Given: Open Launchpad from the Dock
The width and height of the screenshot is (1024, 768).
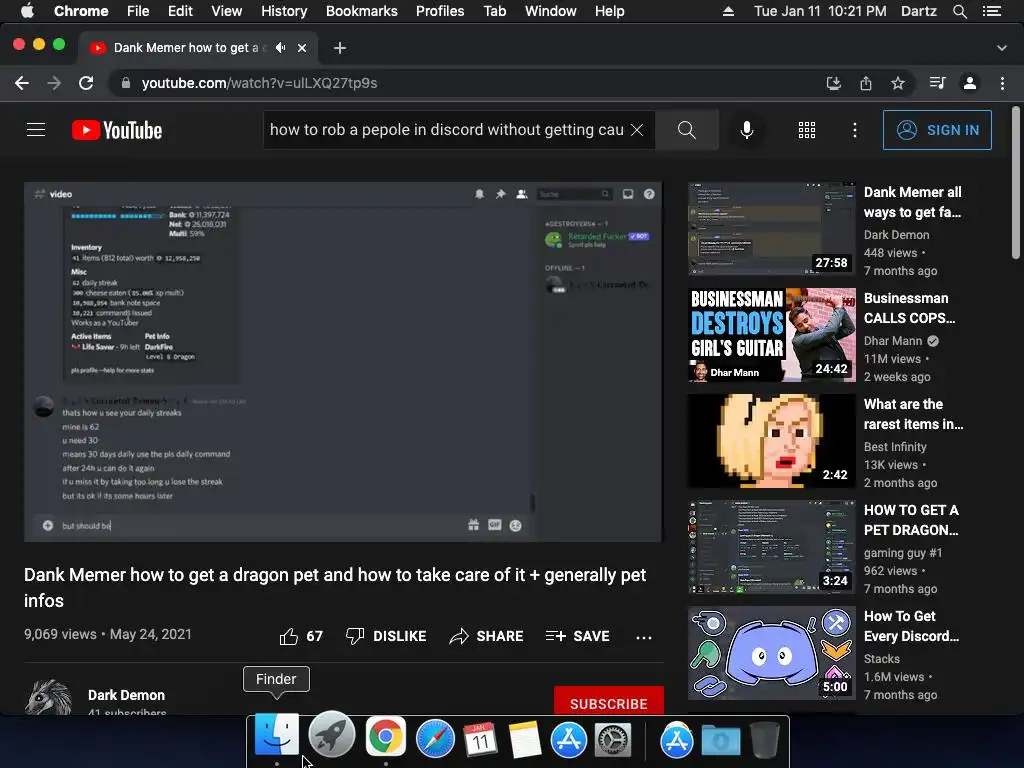Looking at the screenshot, I should coord(332,735).
